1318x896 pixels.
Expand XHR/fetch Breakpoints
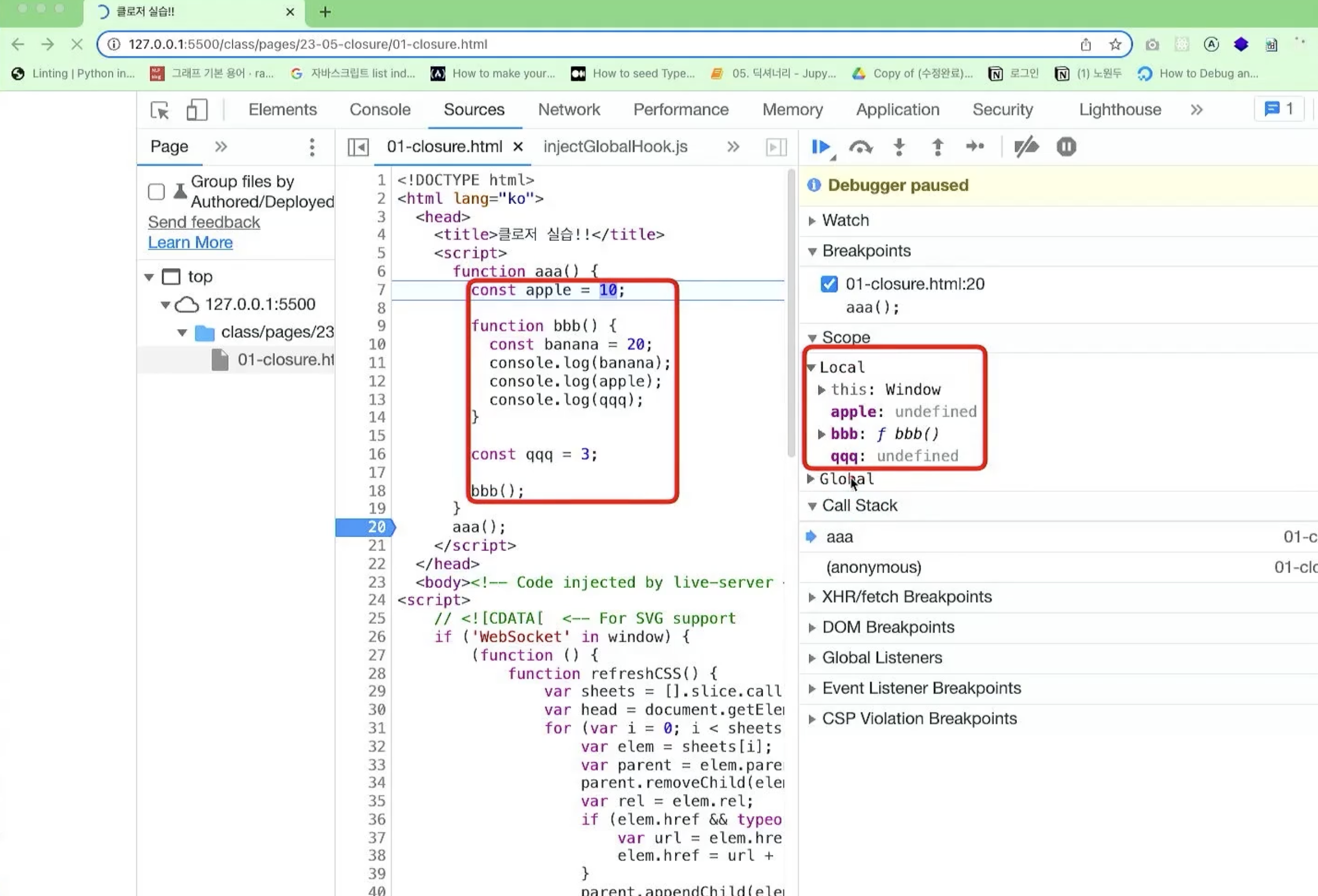812,597
